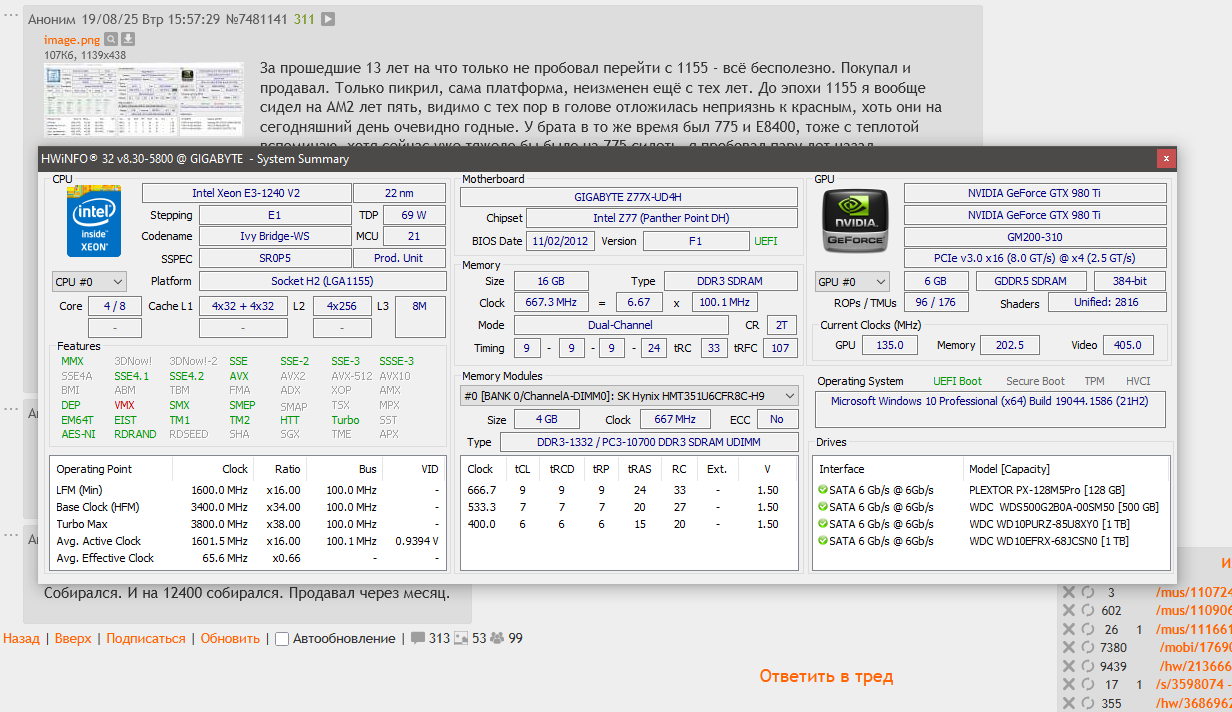Click the DDR3-1332 / PC3-10700 module type field

click(648, 442)
